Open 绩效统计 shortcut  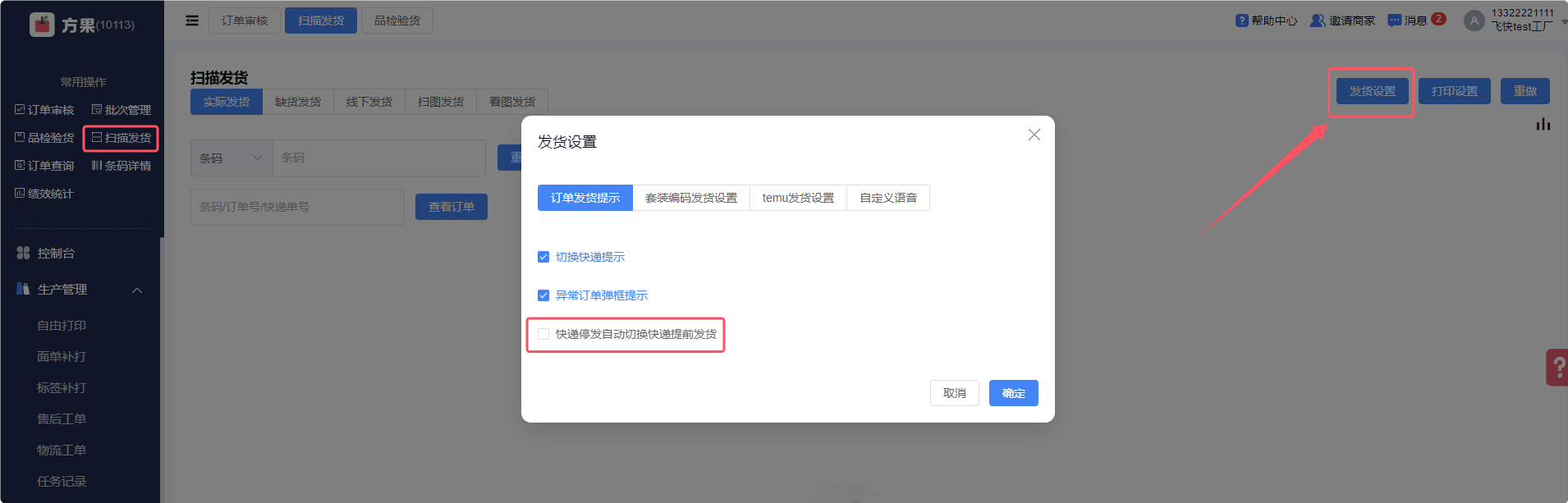(44, 194)
